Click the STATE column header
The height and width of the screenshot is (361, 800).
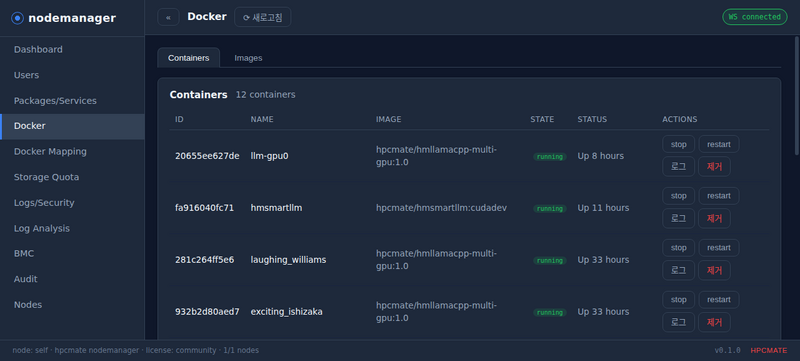542,119
